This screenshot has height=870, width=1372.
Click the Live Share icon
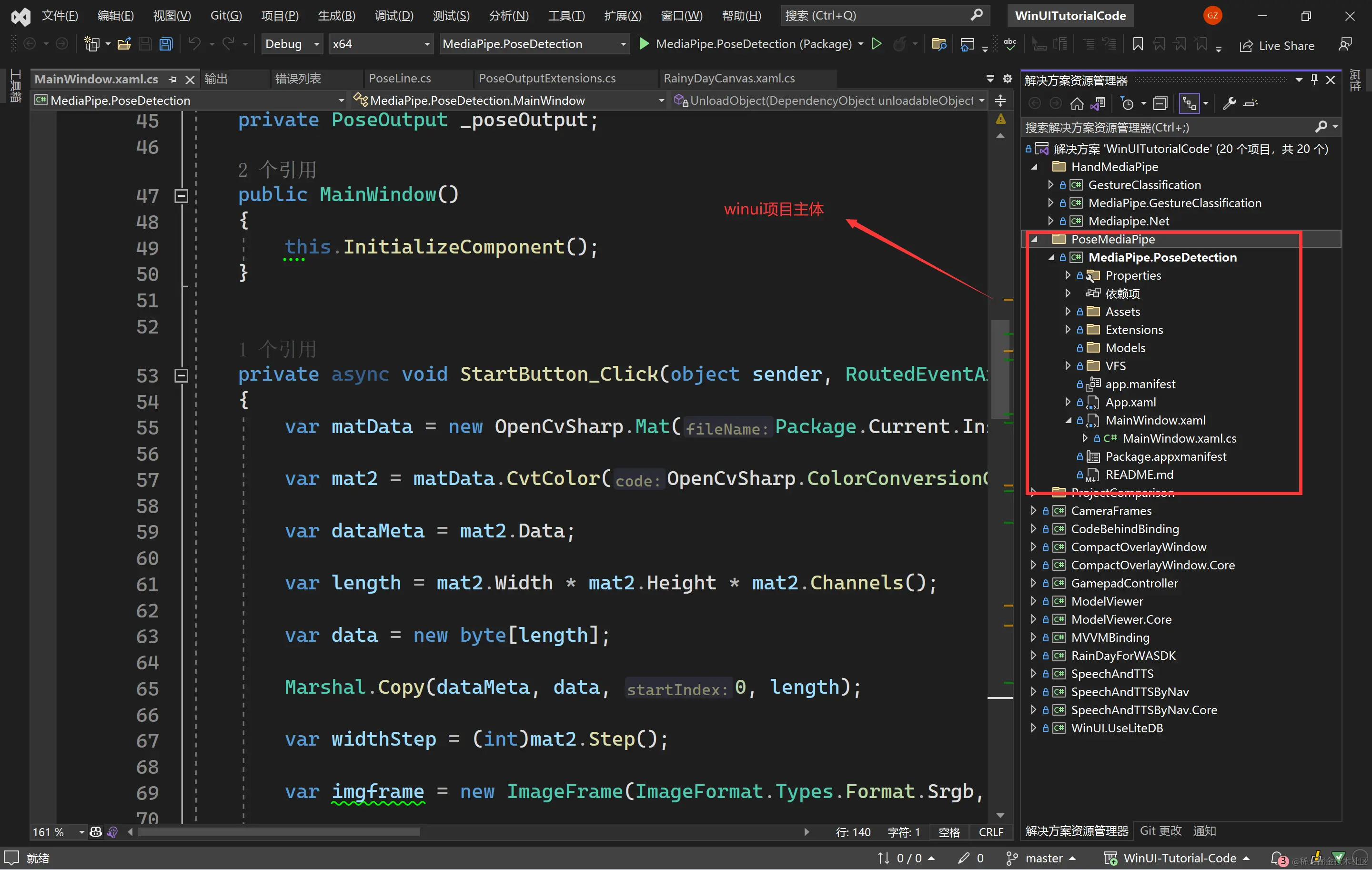tap(1246, 46)
